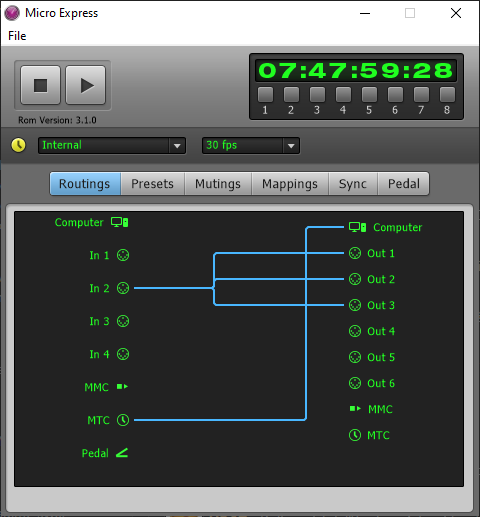
Task: Select the Computer output destination icon
Action: pyautogui.click(x=358, y=227)
